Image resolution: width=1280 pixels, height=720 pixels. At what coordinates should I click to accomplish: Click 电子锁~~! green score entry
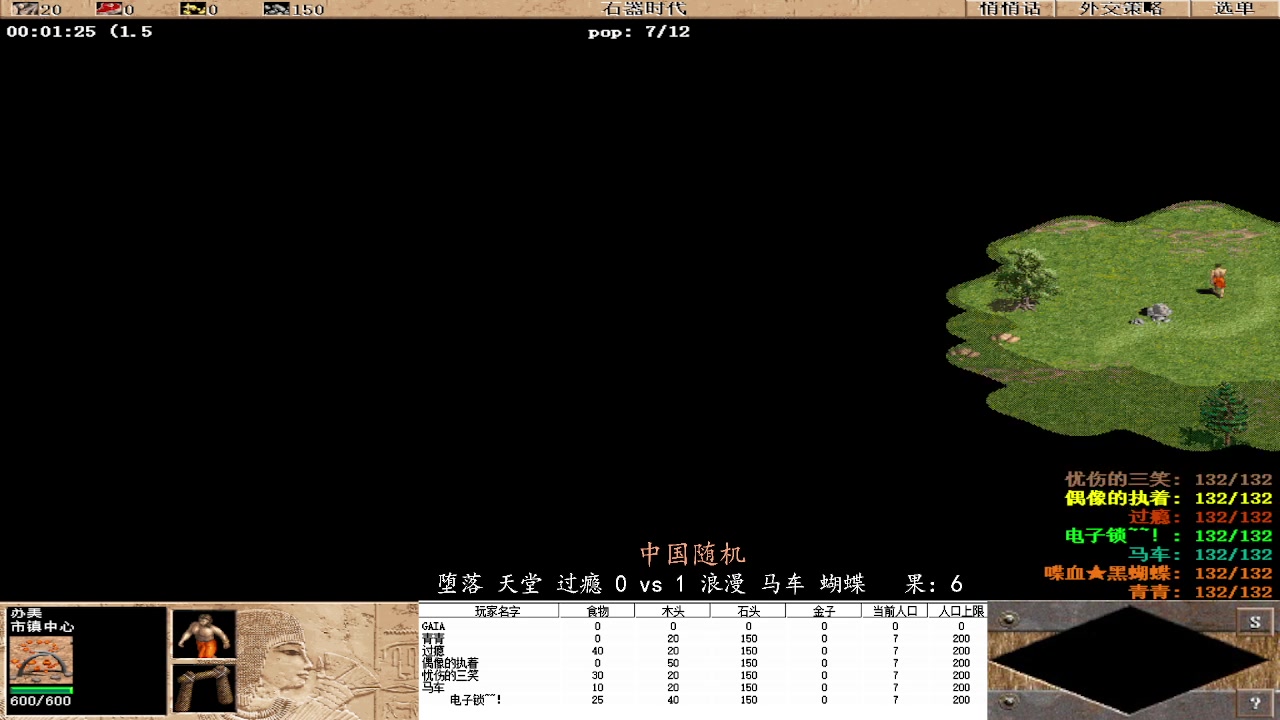coord(1169,536)
